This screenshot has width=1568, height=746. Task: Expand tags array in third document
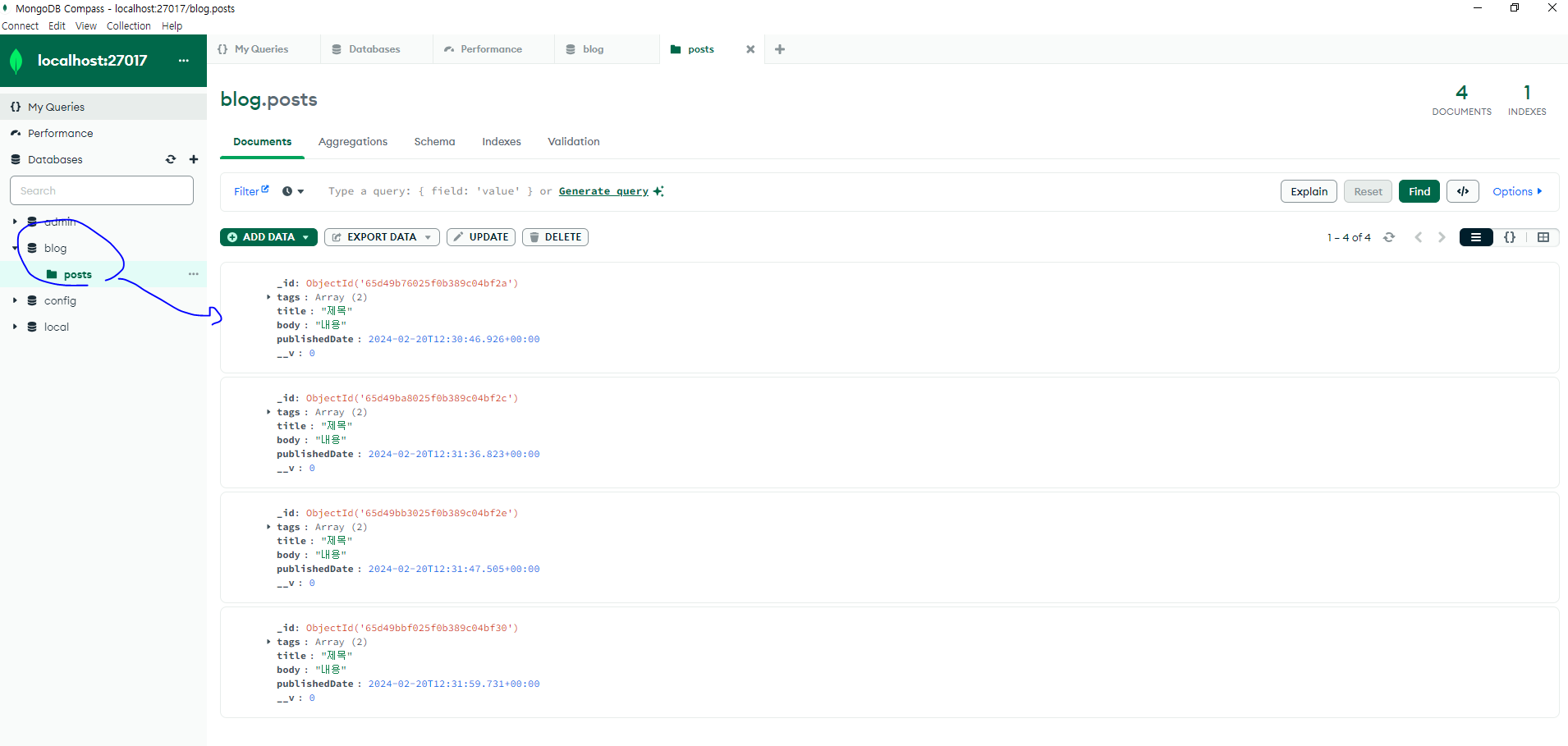pyautogui.click(x=268, y=527)
